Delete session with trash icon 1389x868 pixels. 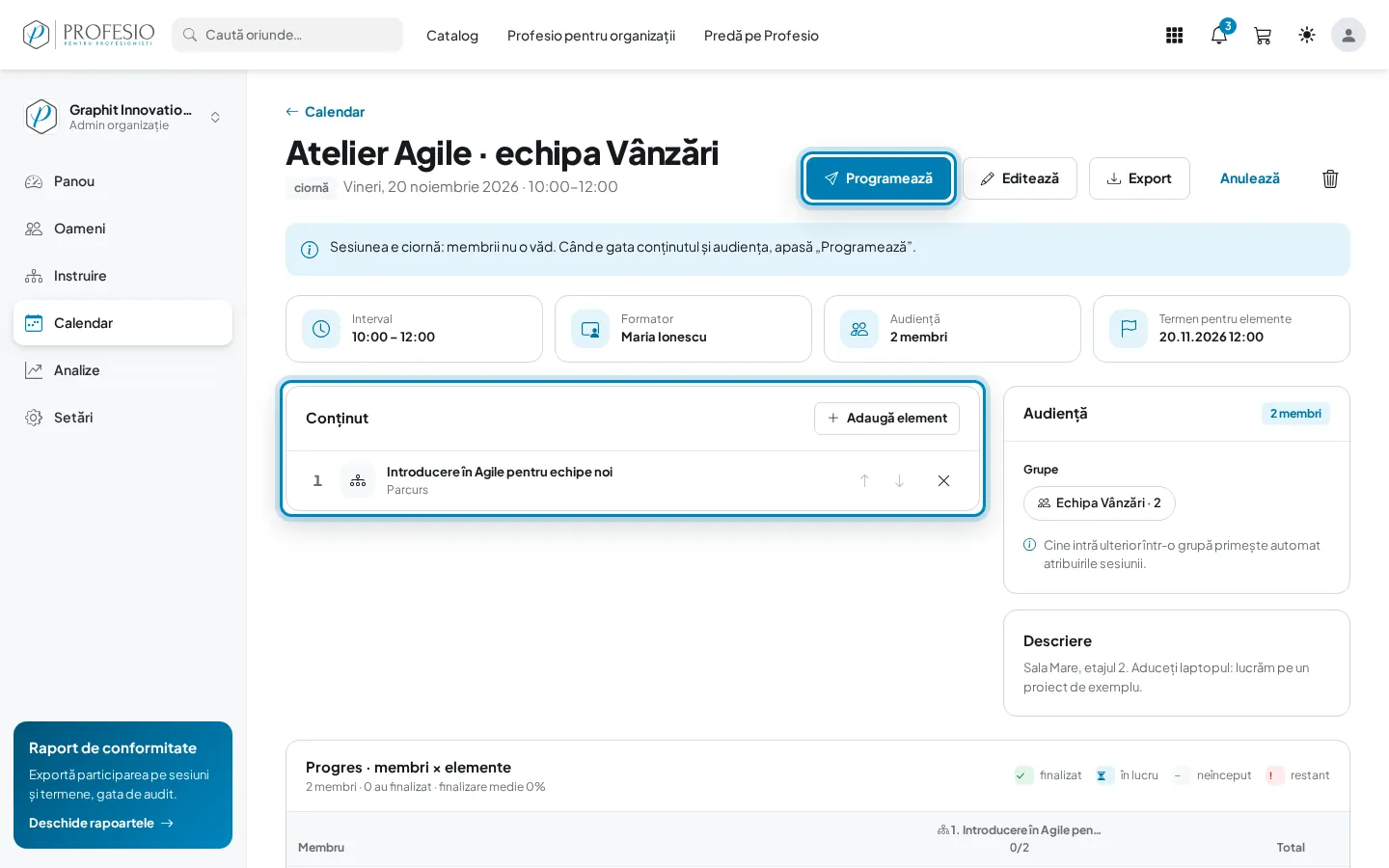tap(1330, 178)
